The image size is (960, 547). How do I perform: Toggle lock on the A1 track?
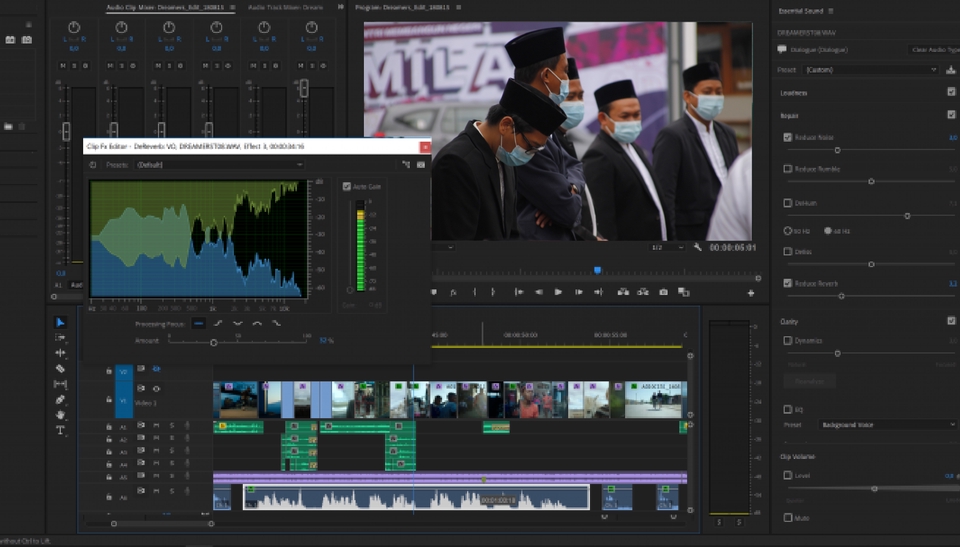[109, 427]
